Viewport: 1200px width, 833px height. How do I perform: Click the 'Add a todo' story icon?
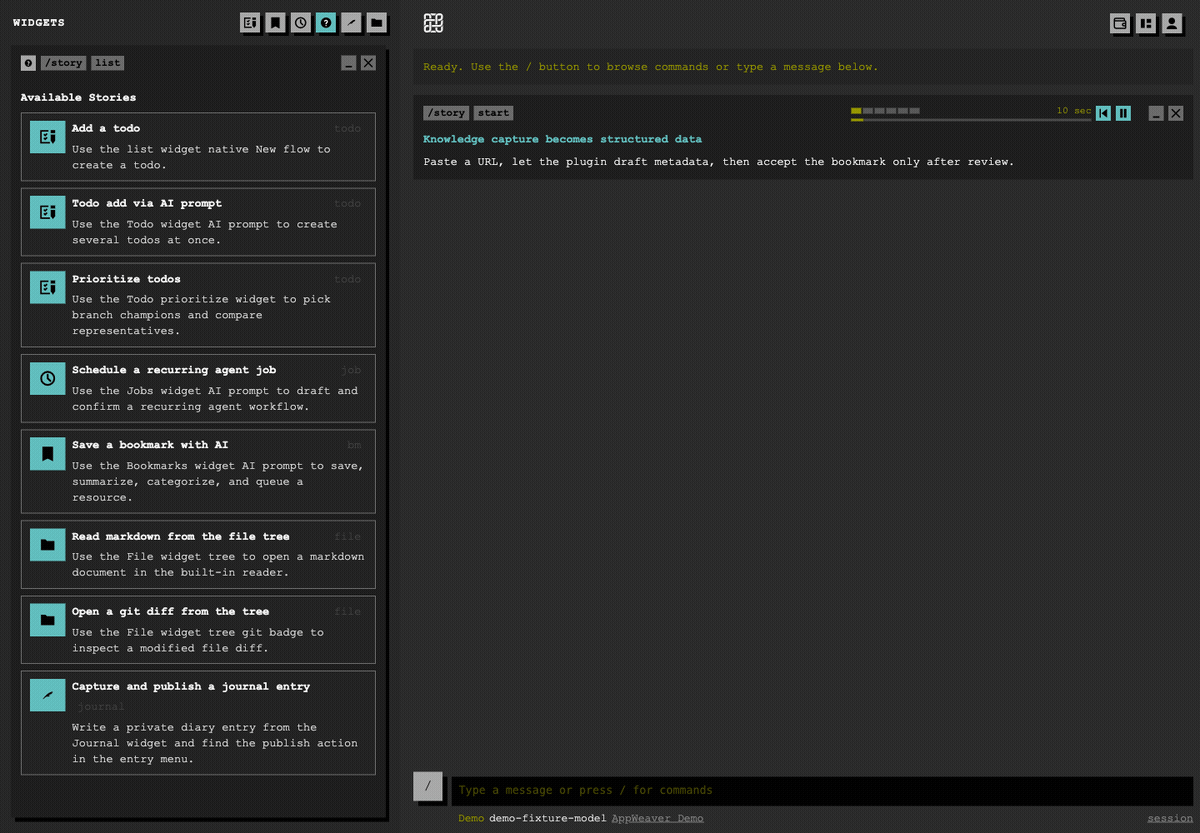[x=47, y=137]
